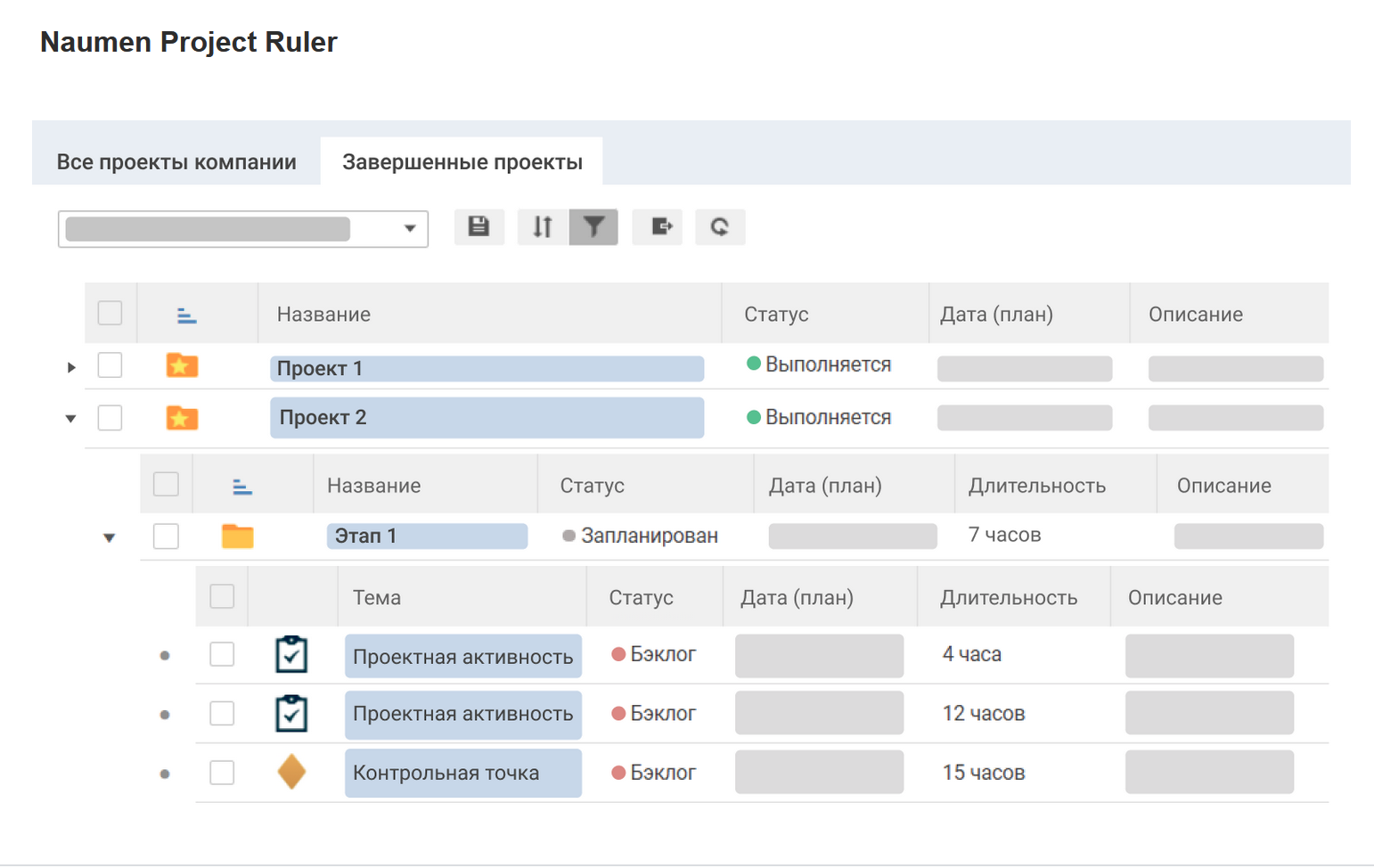Open the Проект 2 link
1374x868 pixels.
coord(487,417)
